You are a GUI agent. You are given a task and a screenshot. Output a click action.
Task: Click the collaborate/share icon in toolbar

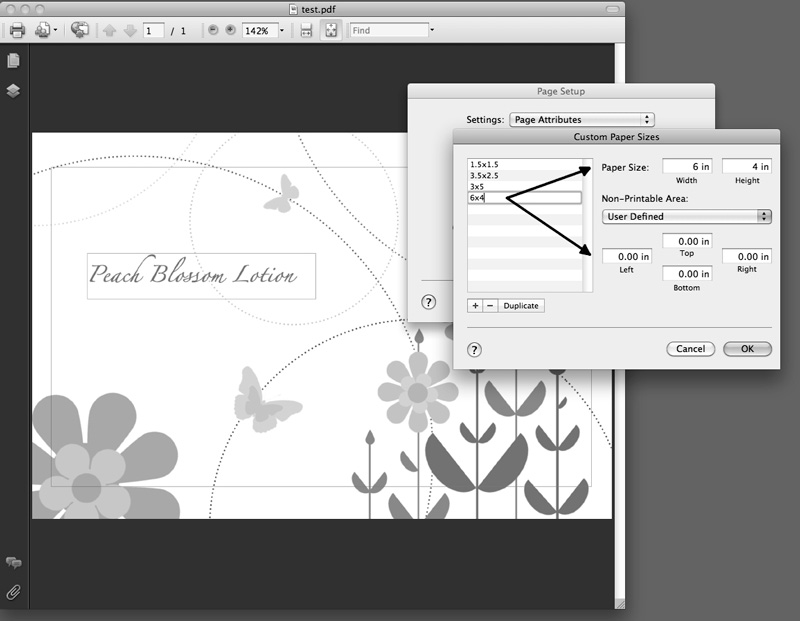(x=80, y=30)
